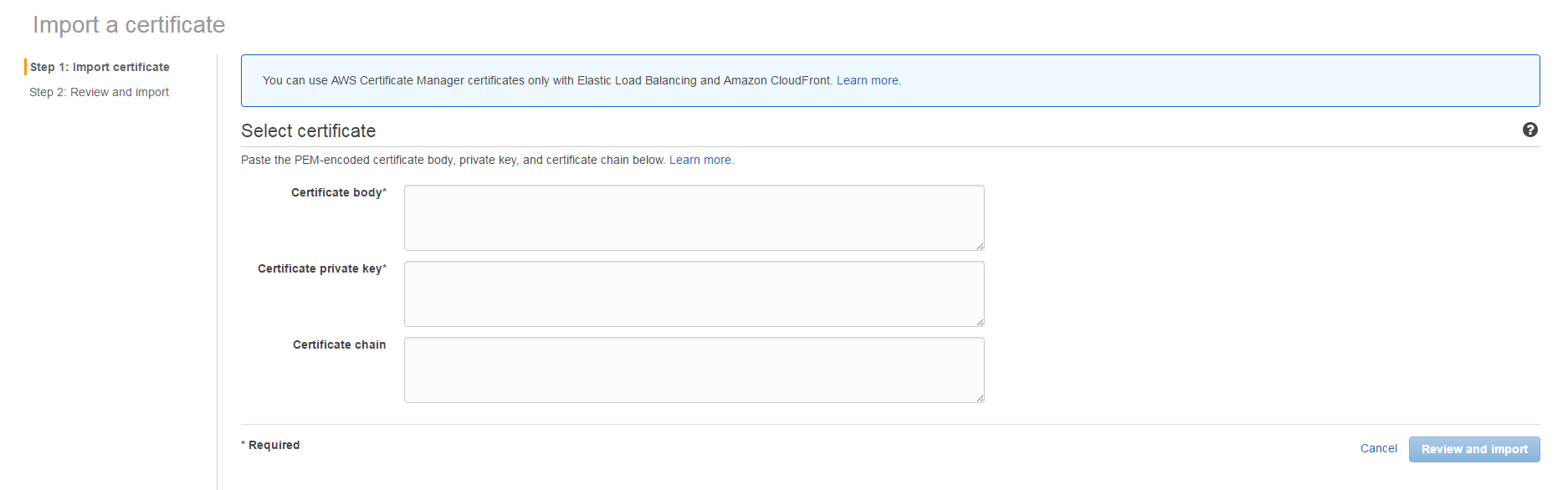Click the Certificate chain label
Image resolution: width=1568 pixels, height=490 pixels.
pyautogui.click(x=339, y=345)
